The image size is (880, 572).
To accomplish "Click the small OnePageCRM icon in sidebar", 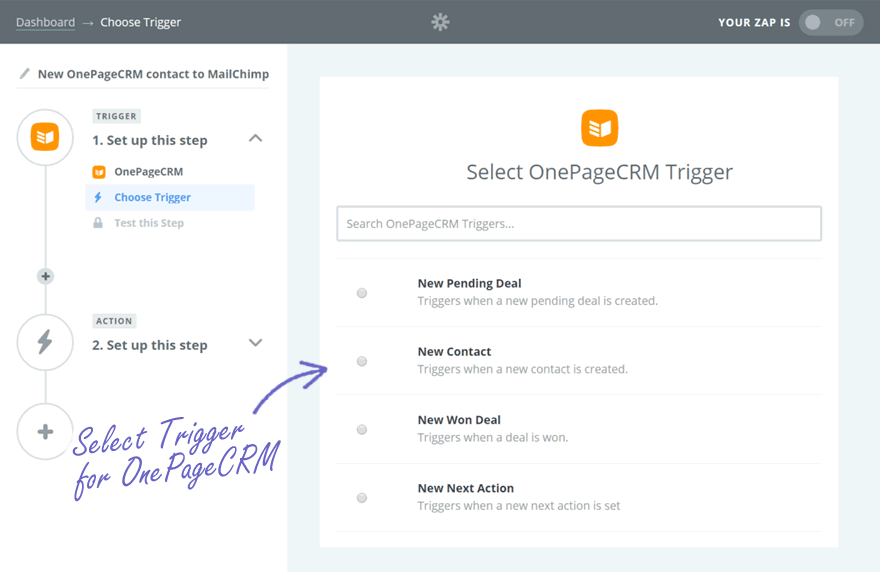I will tap(99, 172).
